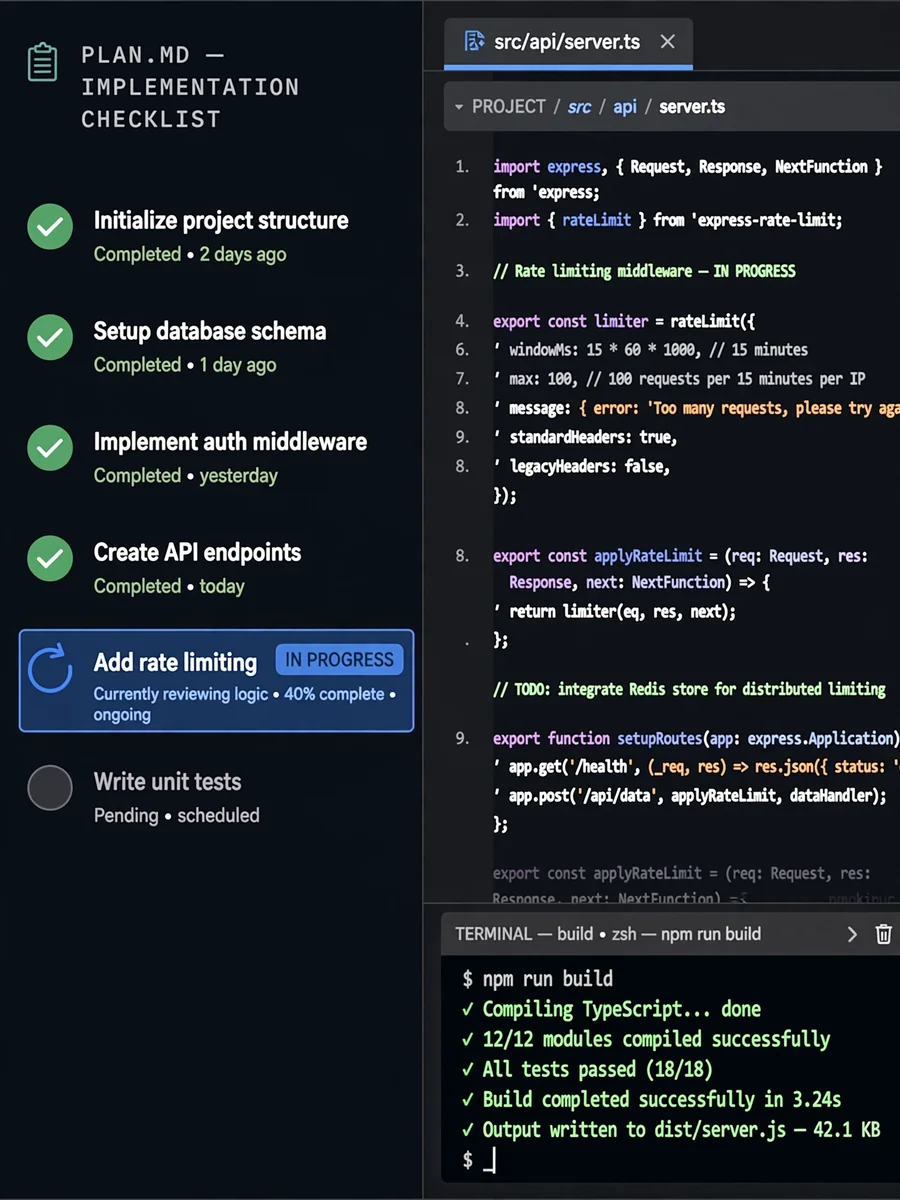900x1200 pixels.
Task: Click the 'export function setupRoutes' line
Action: [696, 738]
